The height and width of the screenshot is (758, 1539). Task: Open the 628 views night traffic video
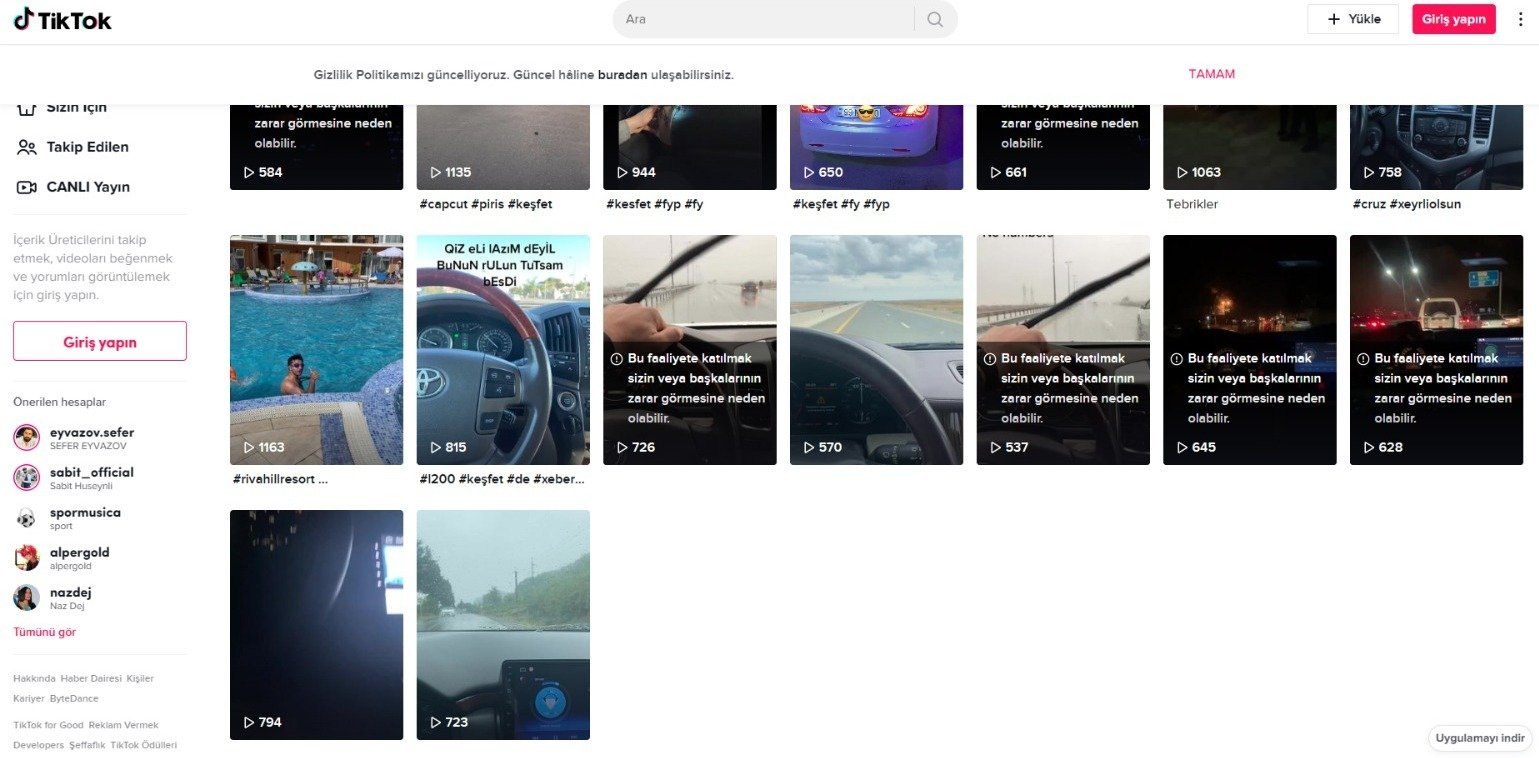[1436, 350]
